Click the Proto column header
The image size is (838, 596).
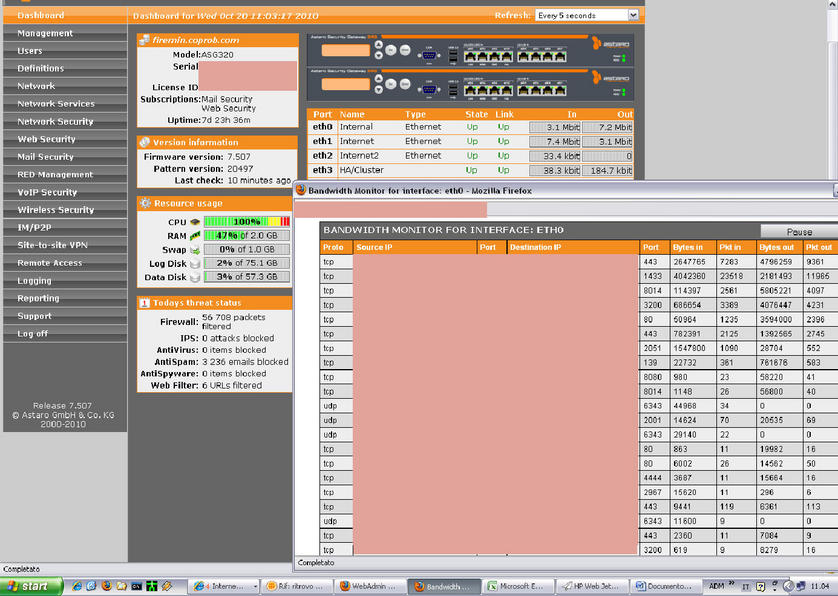336,247
